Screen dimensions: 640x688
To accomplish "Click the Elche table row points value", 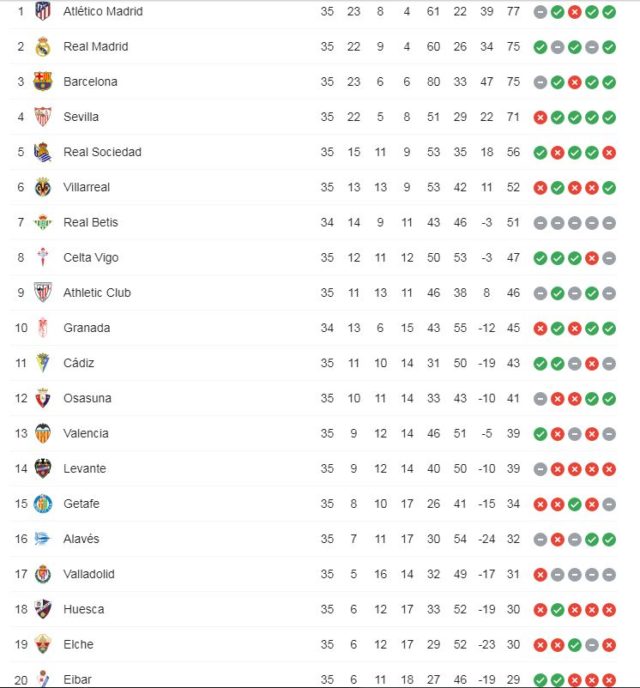I will pos(513,644).
